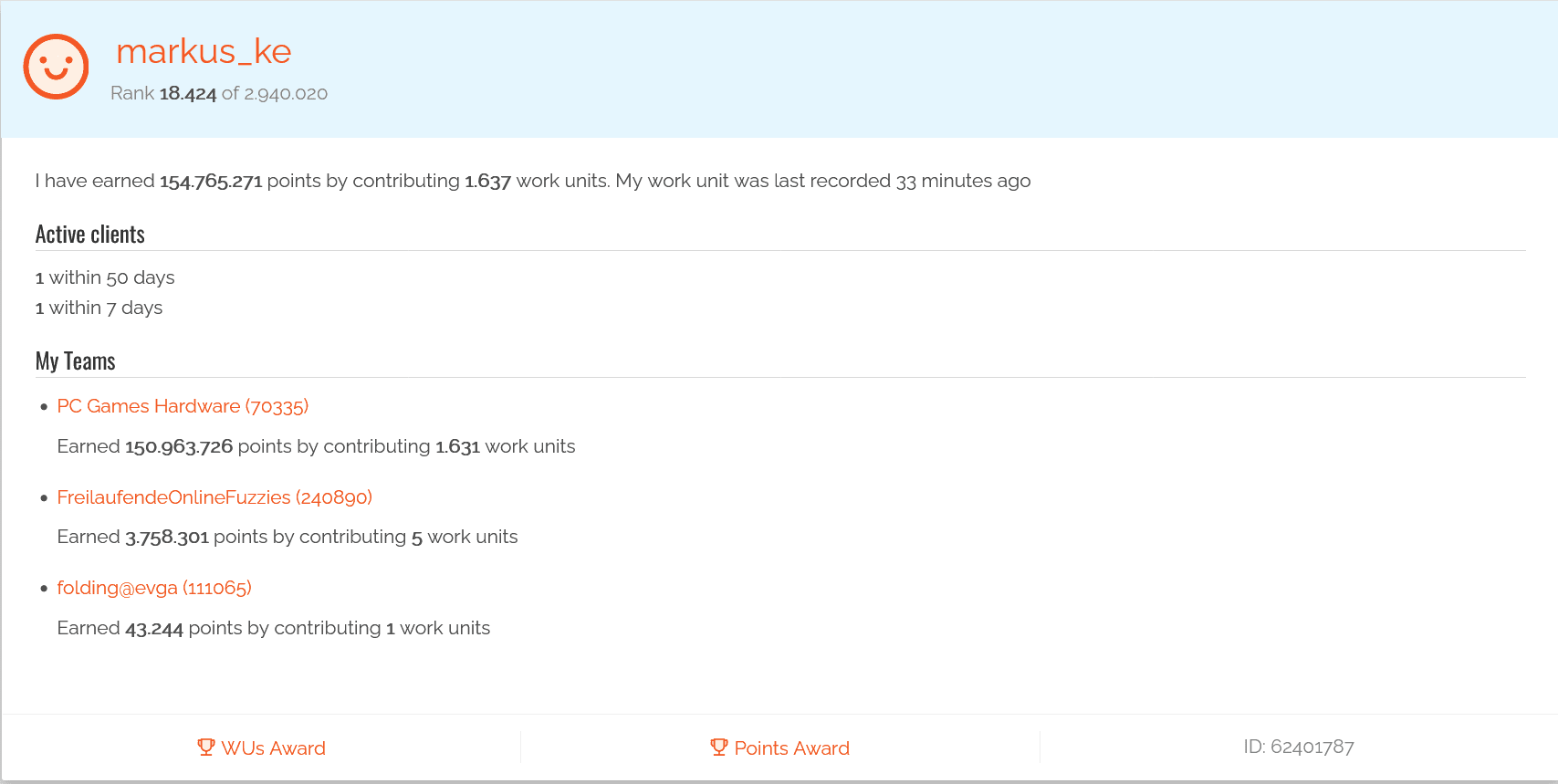The height and width of the screenshot is (784, 1558).
Task: Open the folding@evga team link
Action: pos(154,588)
